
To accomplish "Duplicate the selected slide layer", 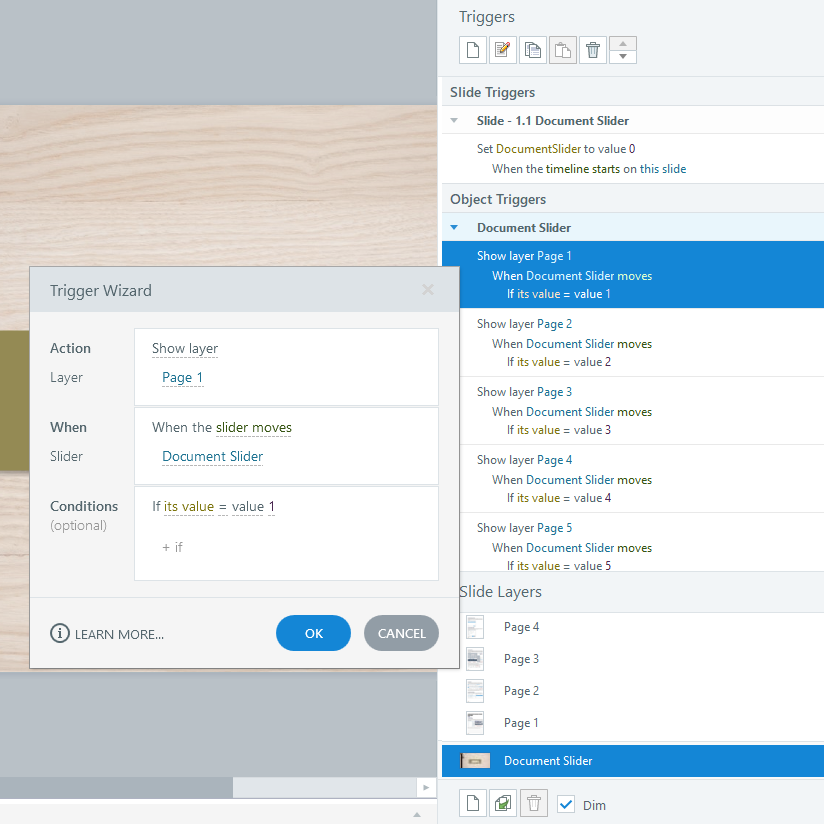I will (x=502, y=803).
